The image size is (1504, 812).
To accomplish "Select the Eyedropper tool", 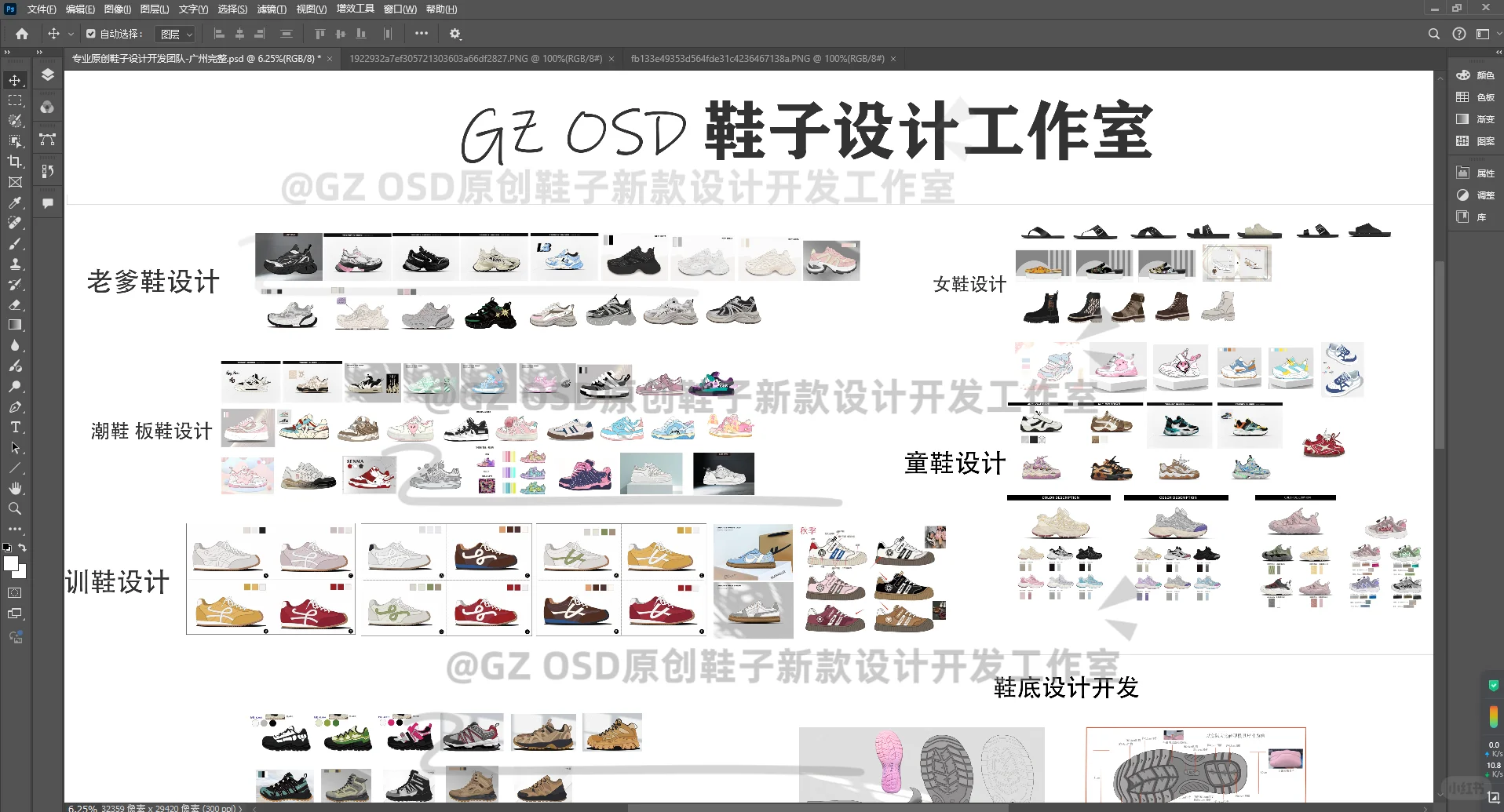I will point(14,202).
